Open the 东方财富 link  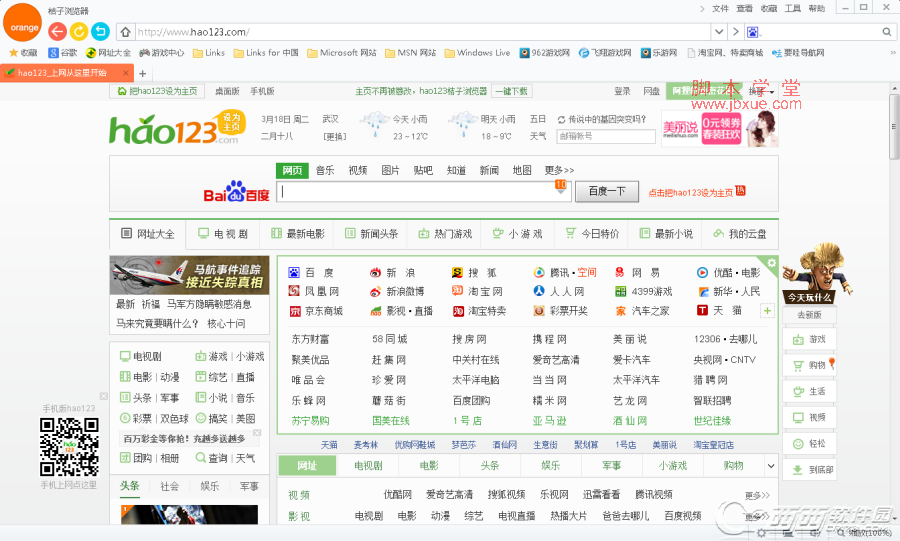click(x=311, y=339)
